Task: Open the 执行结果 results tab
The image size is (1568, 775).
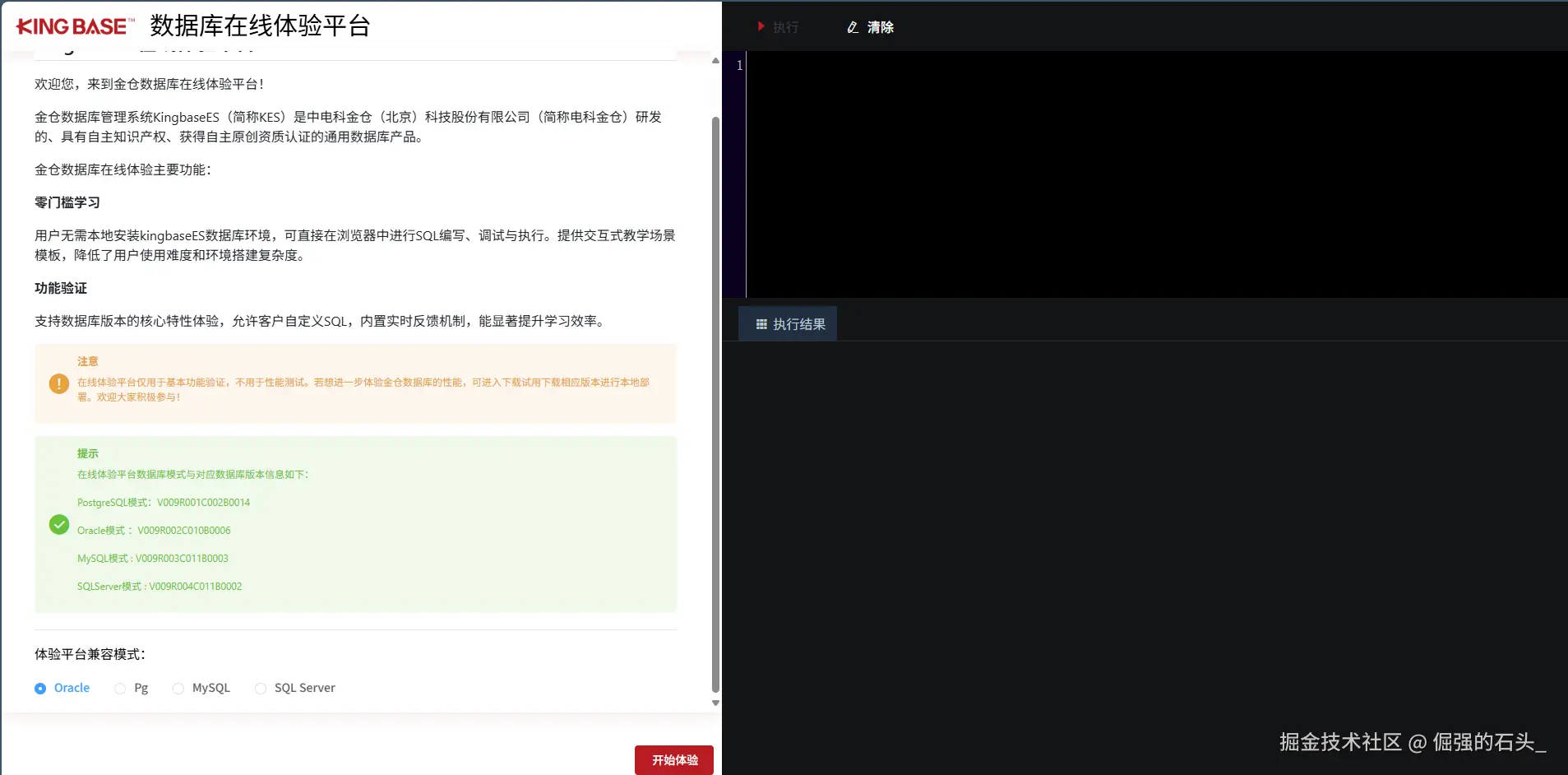Action: 788,324
